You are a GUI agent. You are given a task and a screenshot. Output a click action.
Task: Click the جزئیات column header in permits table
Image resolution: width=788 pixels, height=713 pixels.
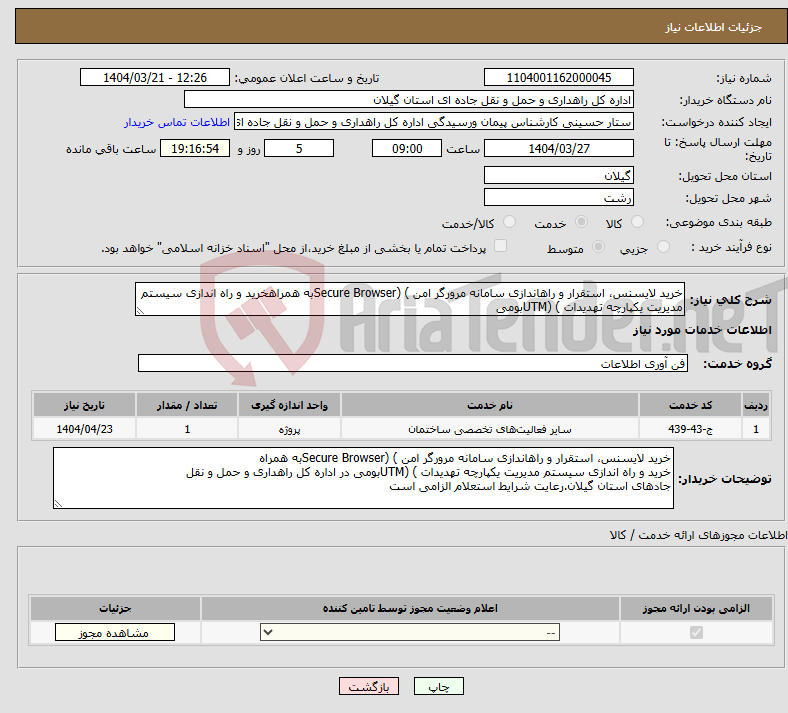pyautogui.click(x=115, y=608)
